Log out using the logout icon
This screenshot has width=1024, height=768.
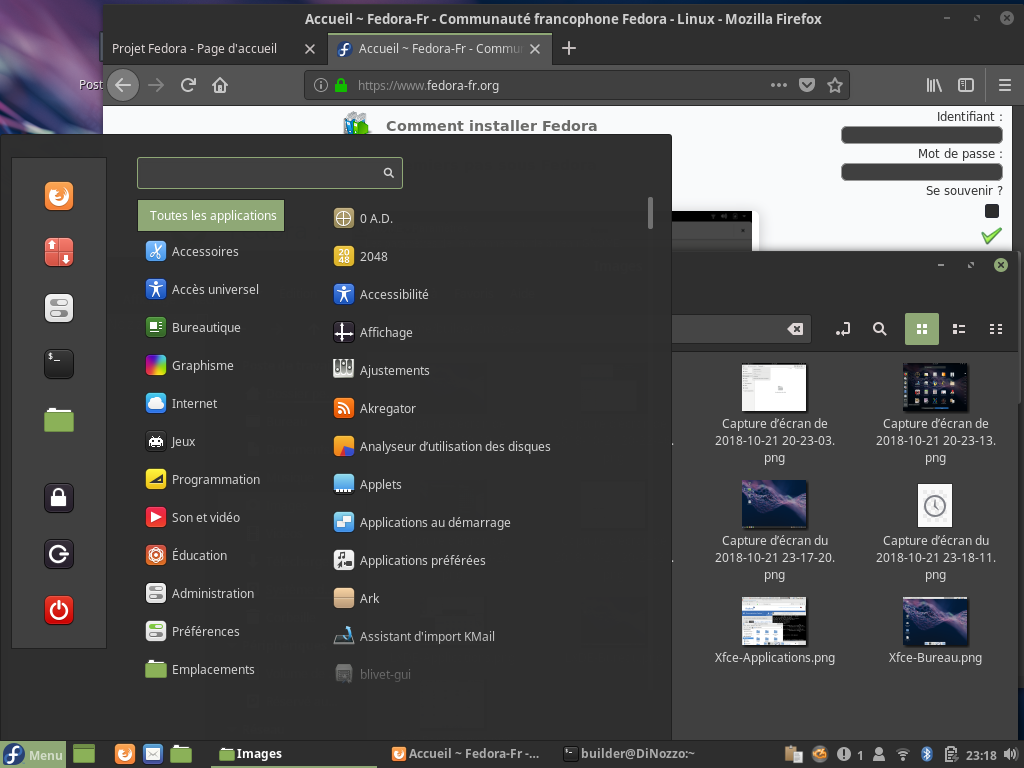pos(59,554)
